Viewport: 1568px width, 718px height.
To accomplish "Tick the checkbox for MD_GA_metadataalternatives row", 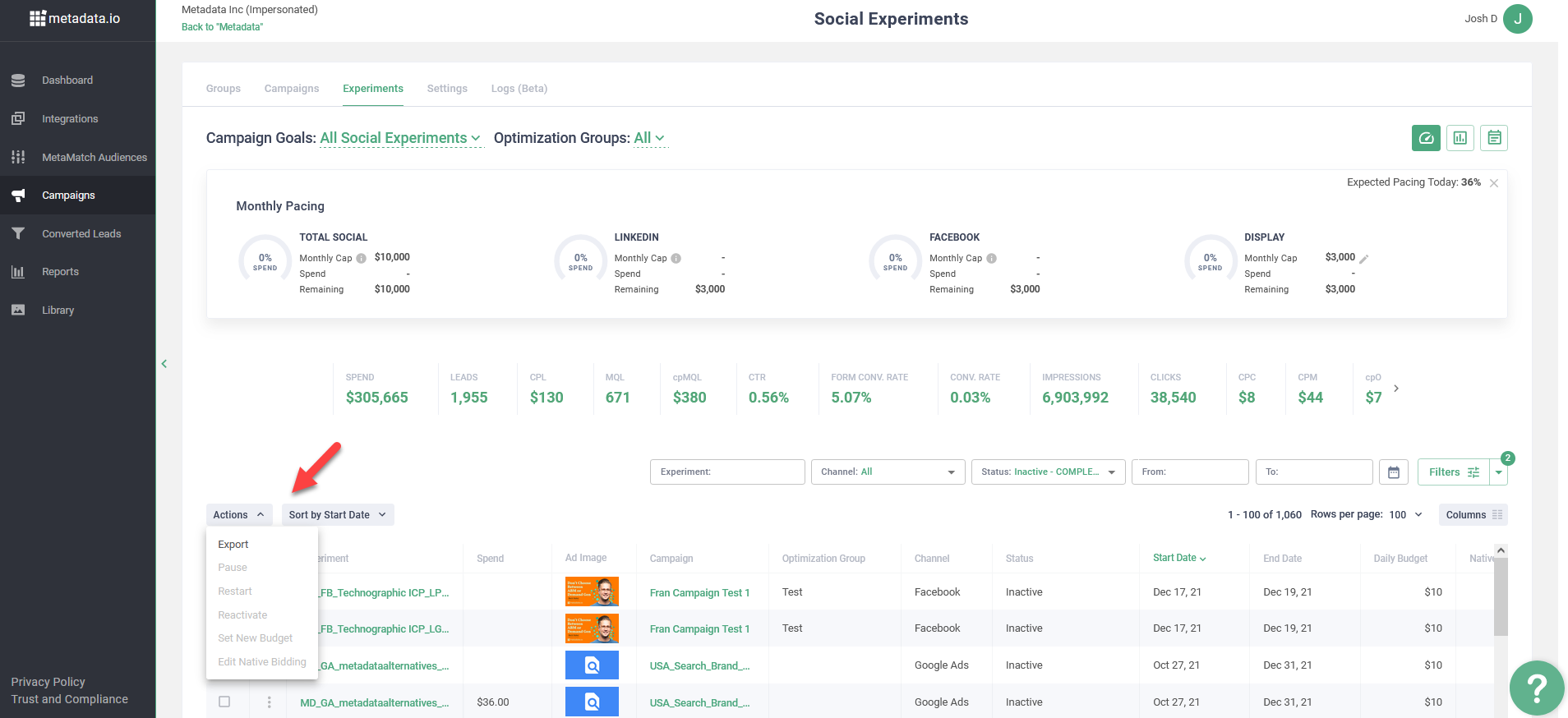I will pos(224,702).
